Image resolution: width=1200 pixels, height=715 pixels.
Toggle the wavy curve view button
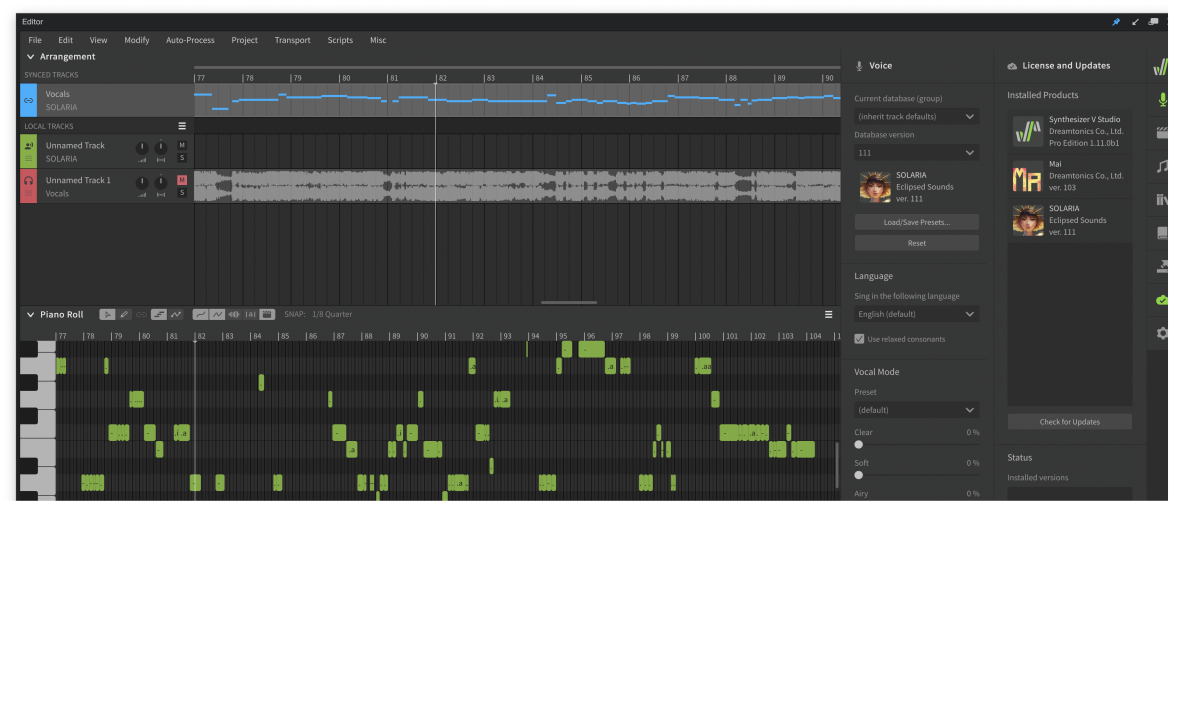(217, 314)
